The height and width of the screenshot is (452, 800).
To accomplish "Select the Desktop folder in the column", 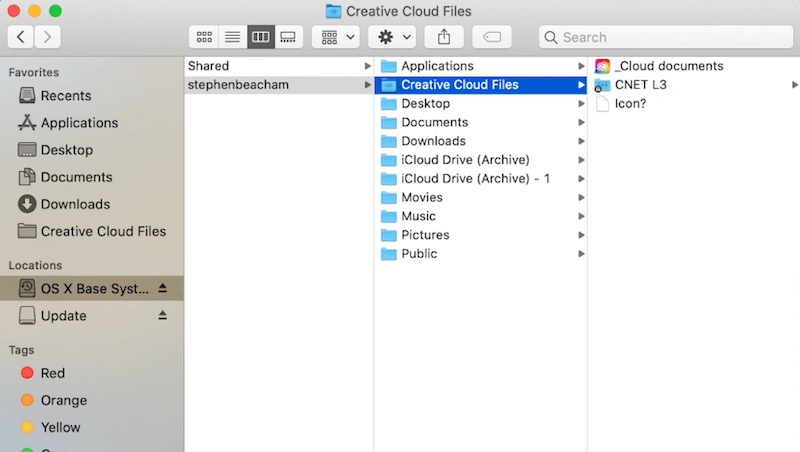I will (481, 104).
